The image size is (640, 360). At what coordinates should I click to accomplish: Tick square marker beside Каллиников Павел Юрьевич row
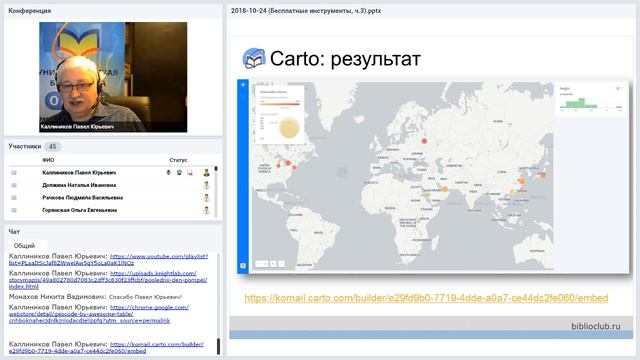[14, 173]
